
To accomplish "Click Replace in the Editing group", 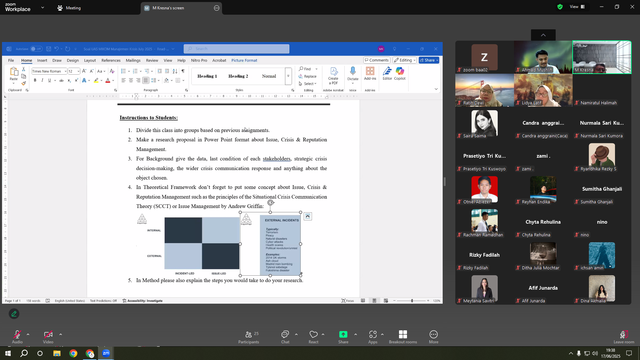I will pos(308,76).
